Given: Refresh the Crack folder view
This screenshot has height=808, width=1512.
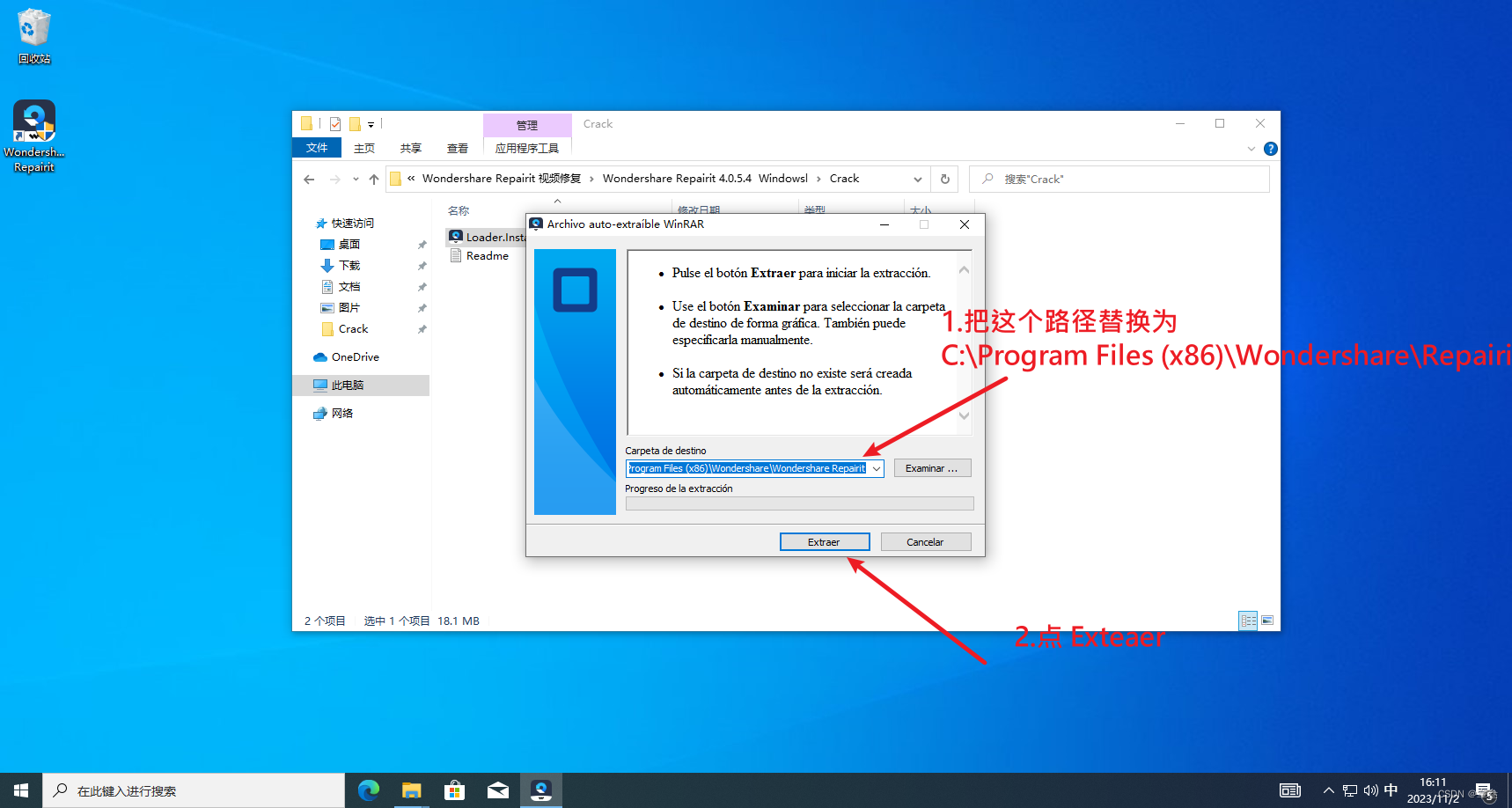Looking at the screenshot, I should point(945,179).
